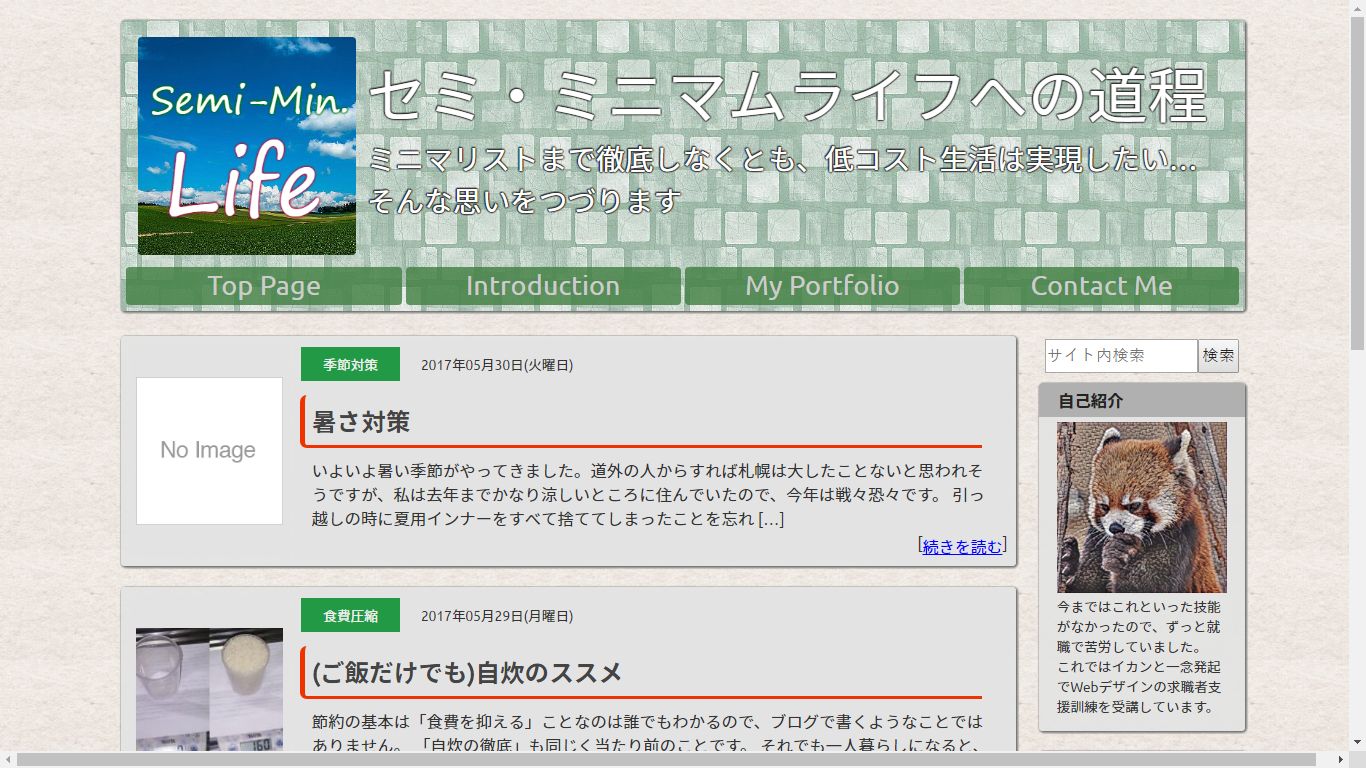Click the セミ・ミニマムライフへの道程 site title
The image size is (1366, 768).
pos(788,96)
